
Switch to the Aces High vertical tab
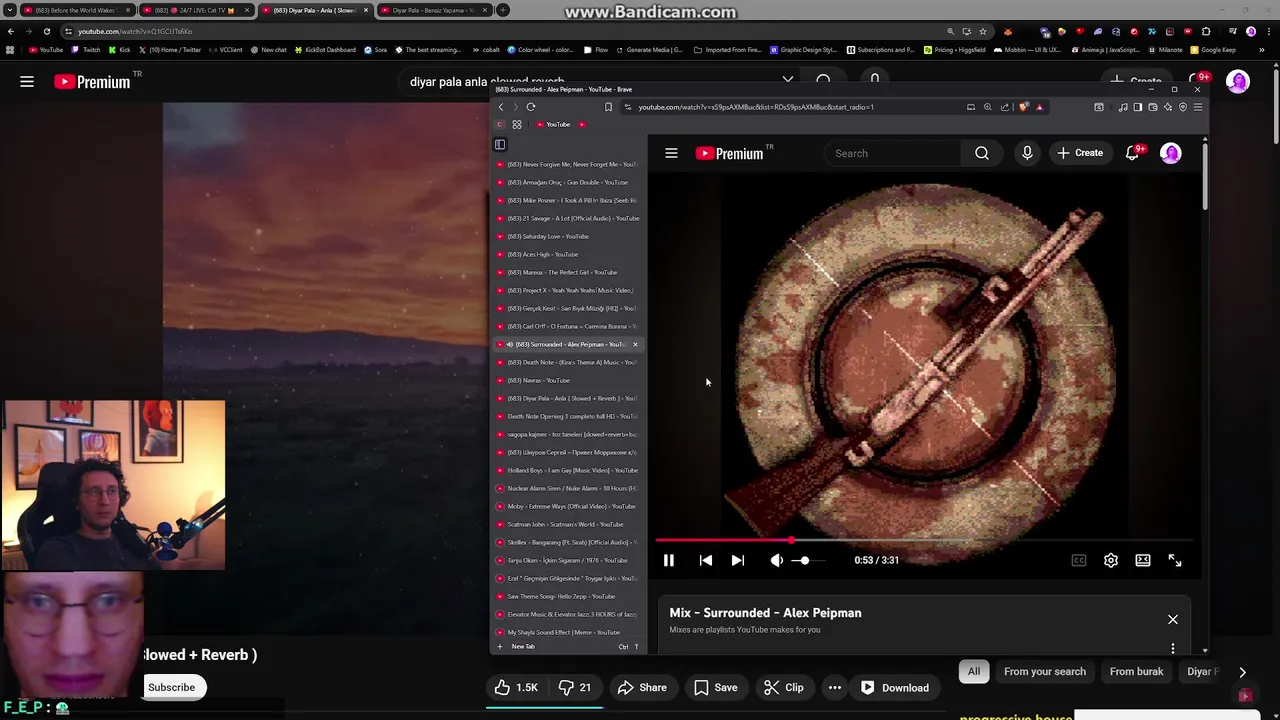pos(568,254)
